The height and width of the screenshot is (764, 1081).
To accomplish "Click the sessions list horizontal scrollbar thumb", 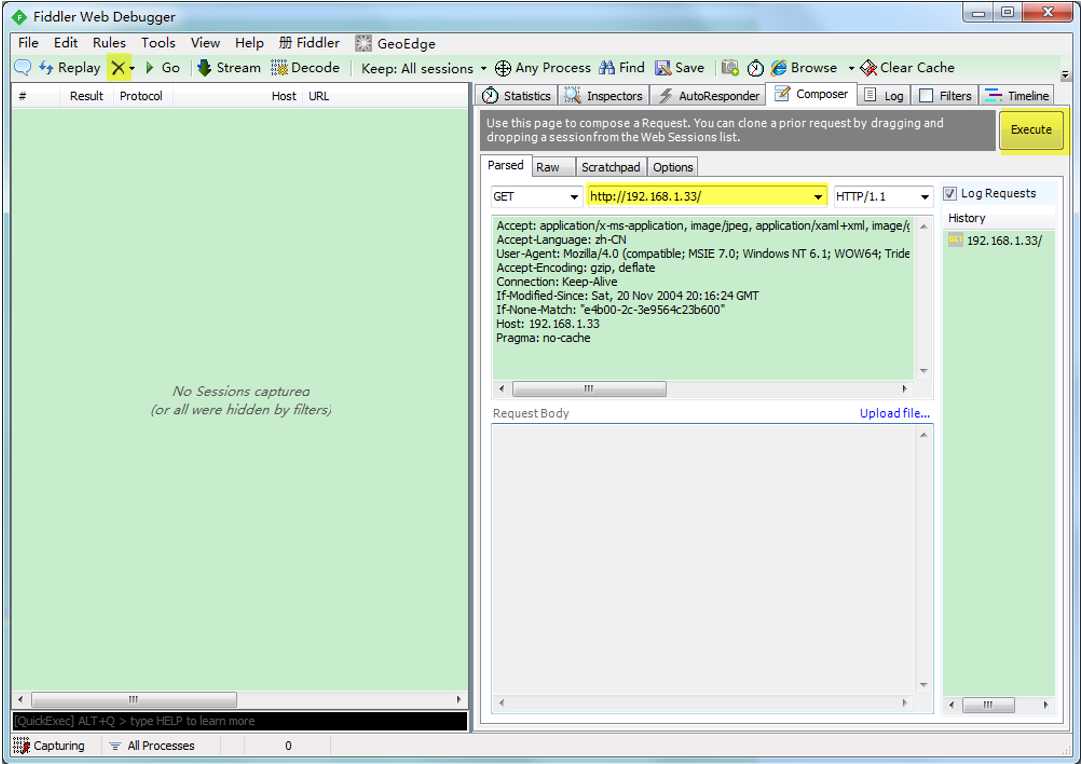I will coord(134,699).
